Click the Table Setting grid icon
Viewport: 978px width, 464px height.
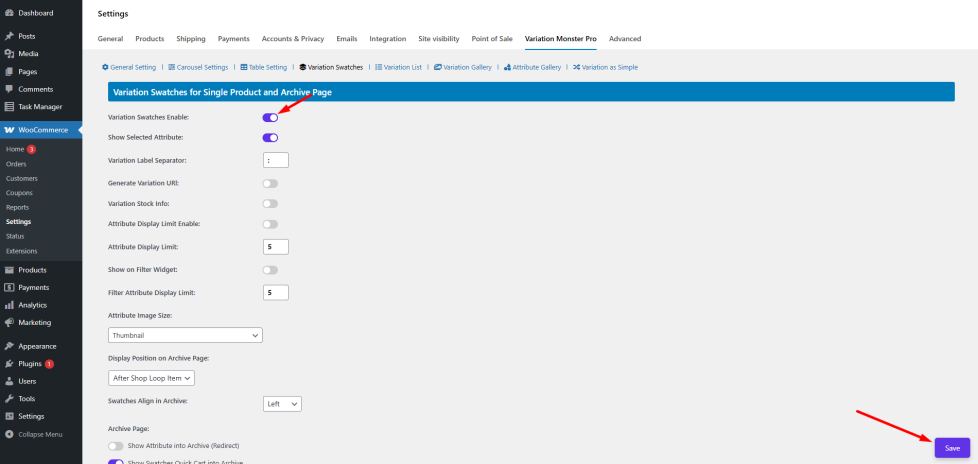pyautogui.click(x=244, y=67)
